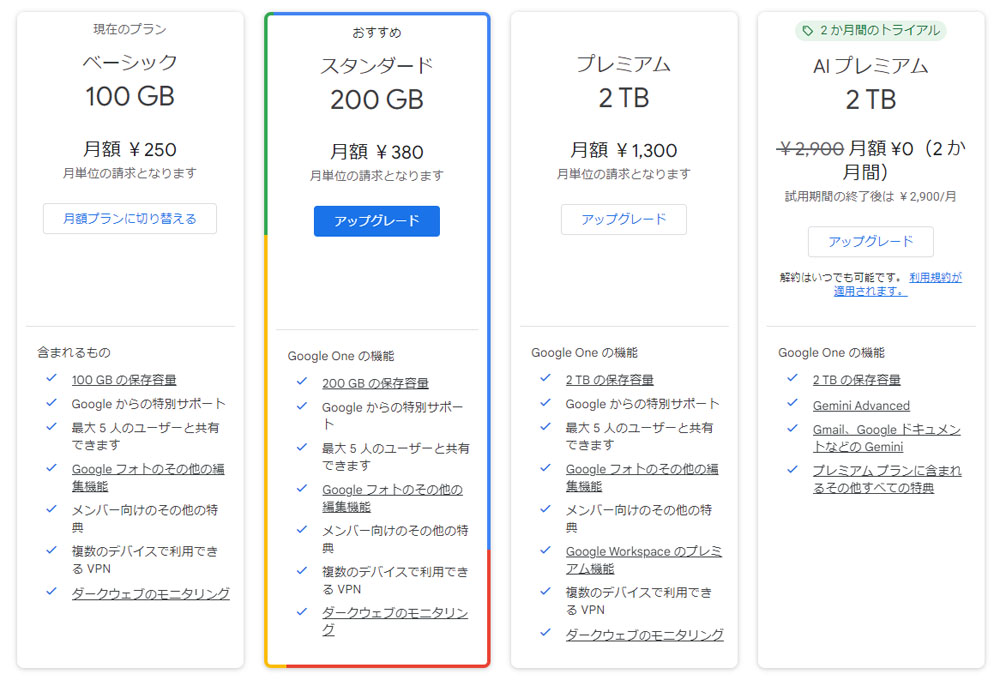Open the Gemini Advanced link
Screen dimensions: 1000x680
861,406
